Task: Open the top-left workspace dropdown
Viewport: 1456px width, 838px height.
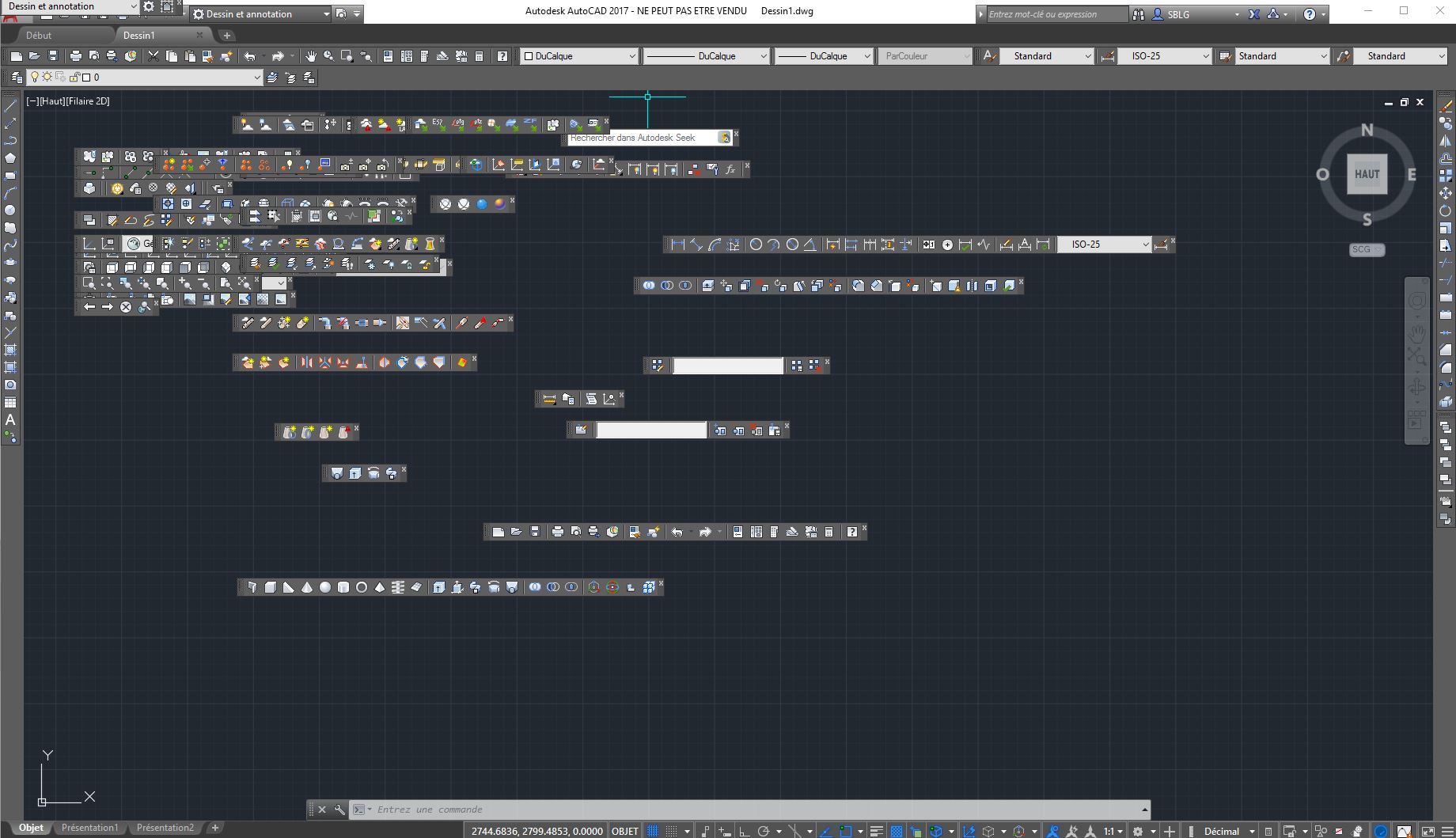Action: pyautogui.click(x=71, y=6)
